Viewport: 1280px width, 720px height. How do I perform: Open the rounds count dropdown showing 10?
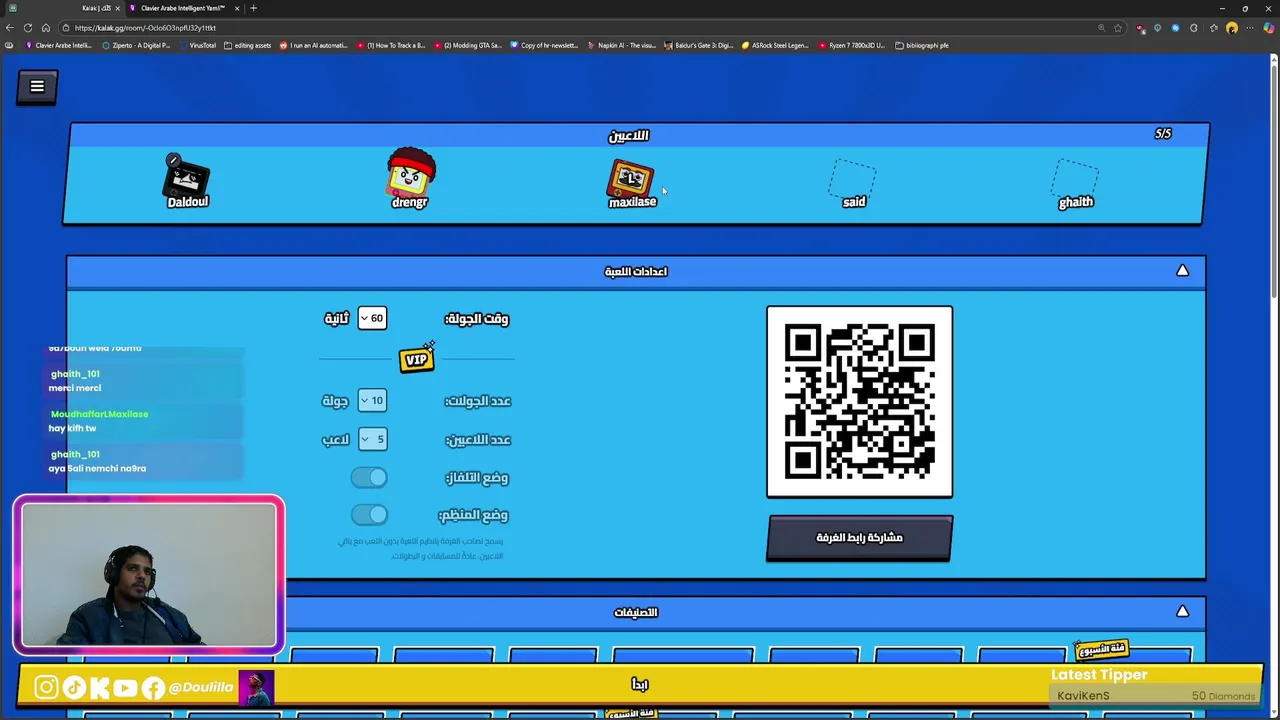click(372, 400)
